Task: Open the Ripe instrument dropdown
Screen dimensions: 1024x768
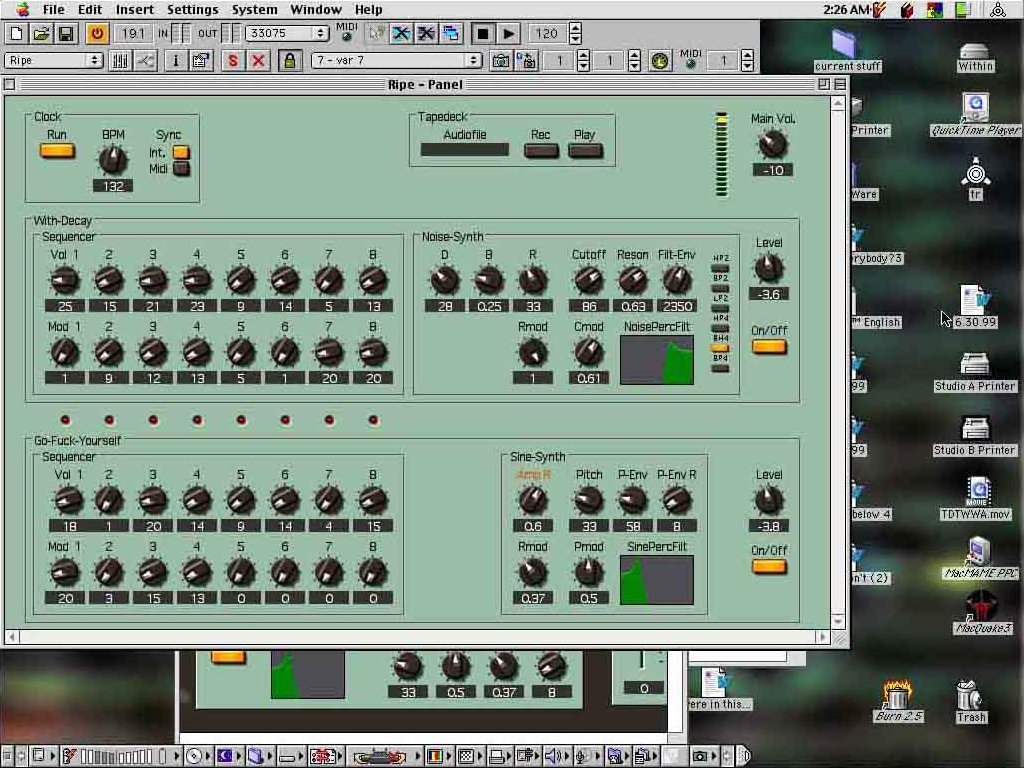Action: point(54,61)
